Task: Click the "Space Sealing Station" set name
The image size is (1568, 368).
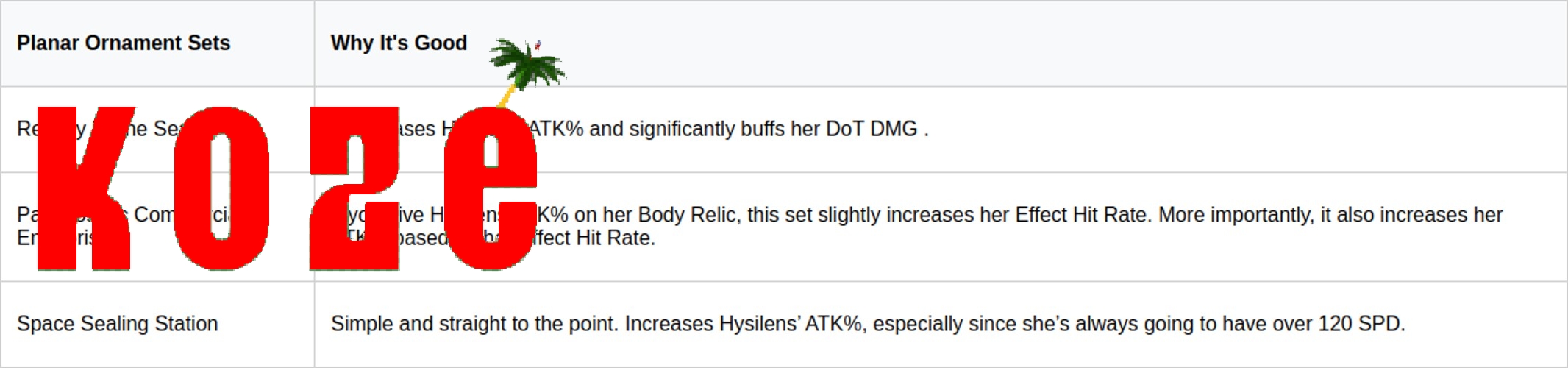Action: [118, 324]
